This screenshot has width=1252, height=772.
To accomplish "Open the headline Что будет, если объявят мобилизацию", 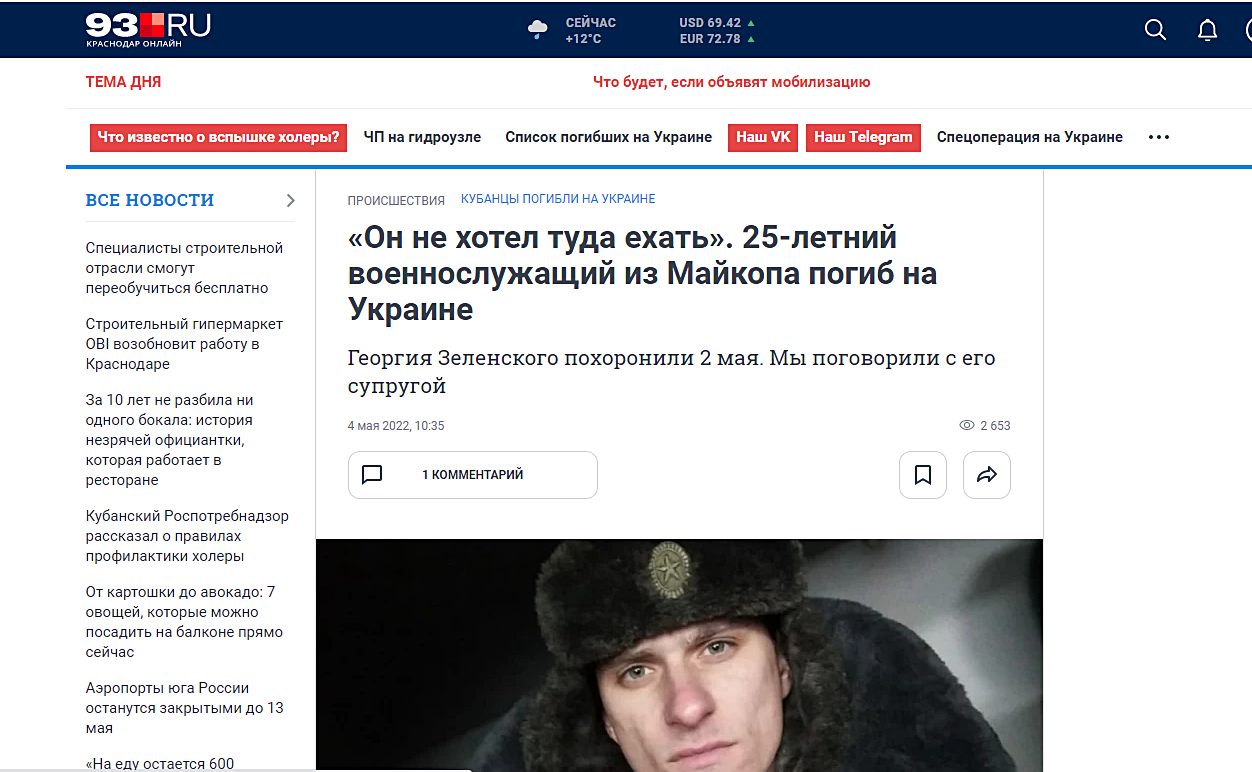I will (731, 82).
